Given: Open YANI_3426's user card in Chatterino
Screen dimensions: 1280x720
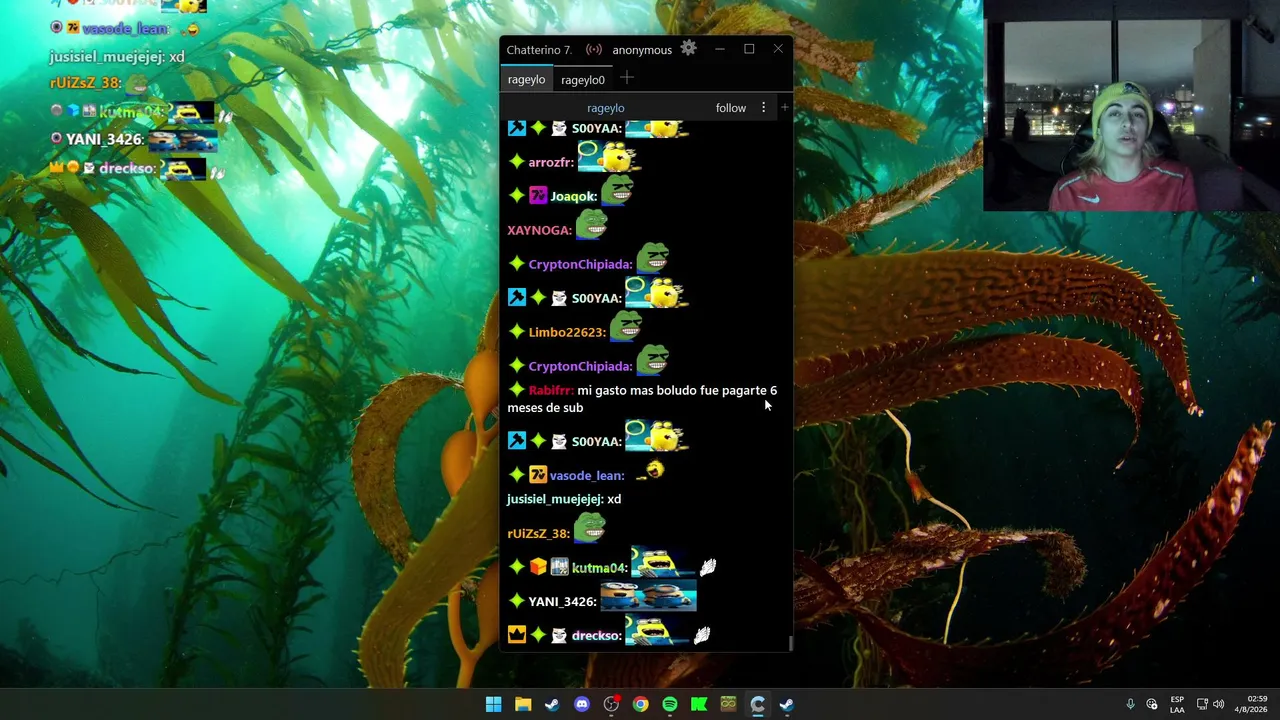Looking at the screenshot, I should coord(563,602).
